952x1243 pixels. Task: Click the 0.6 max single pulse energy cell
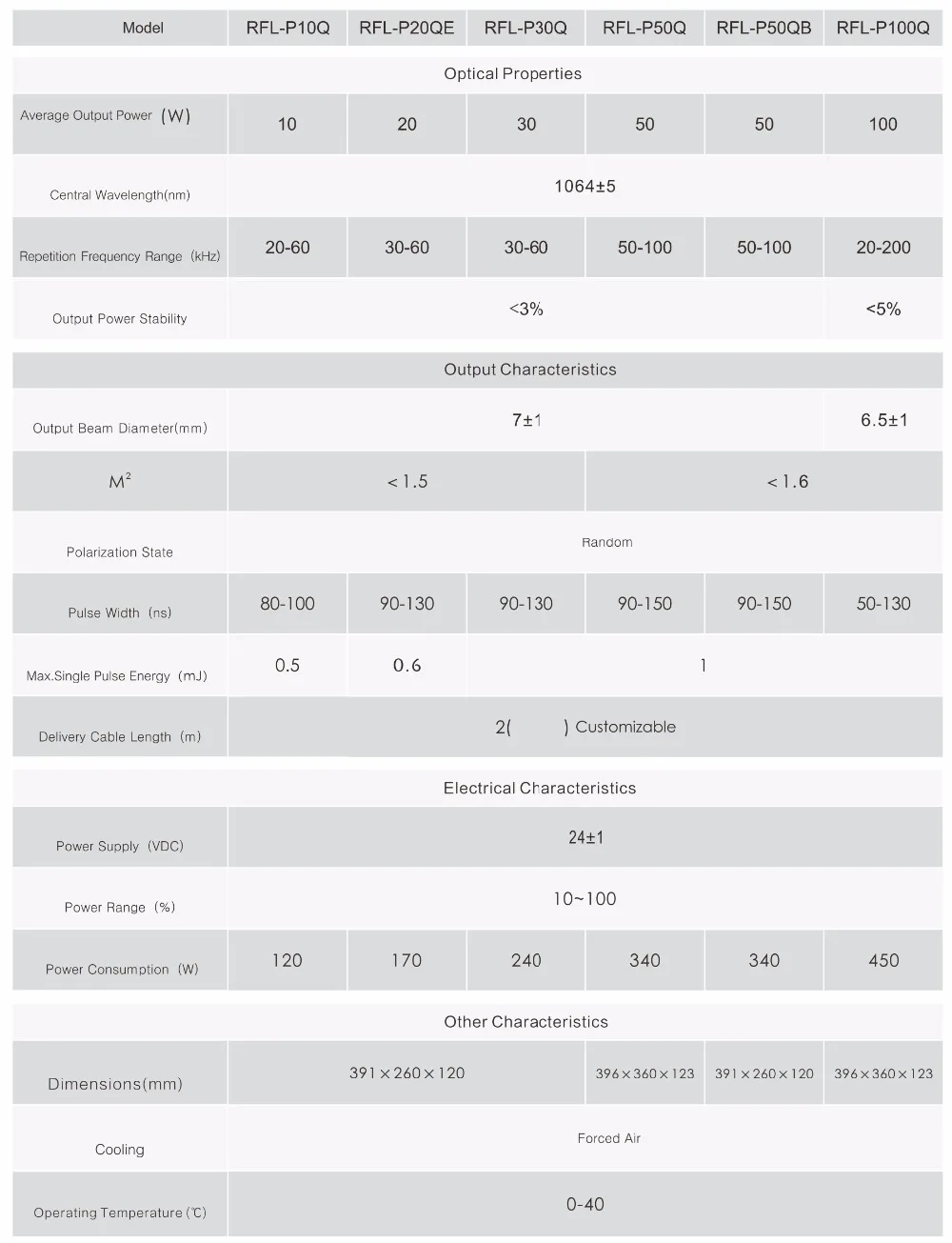[x=407, y=665]
